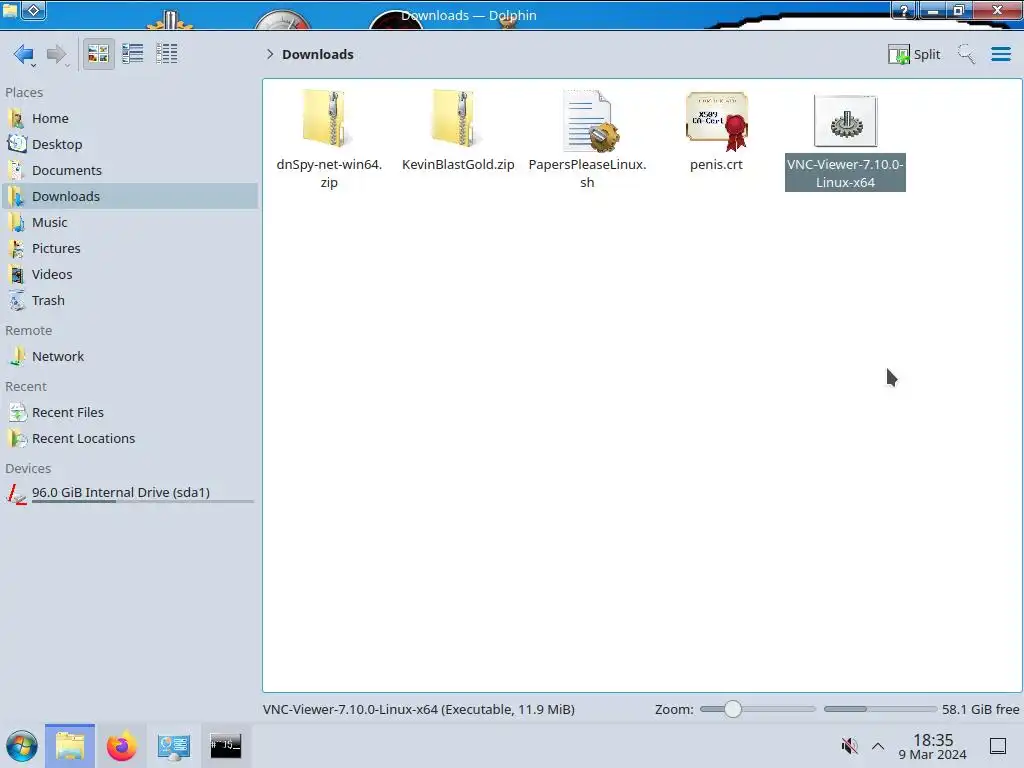Click the Devices section header
The image size is (1024, 768).
pyautogui.click(x=28, y=469)
